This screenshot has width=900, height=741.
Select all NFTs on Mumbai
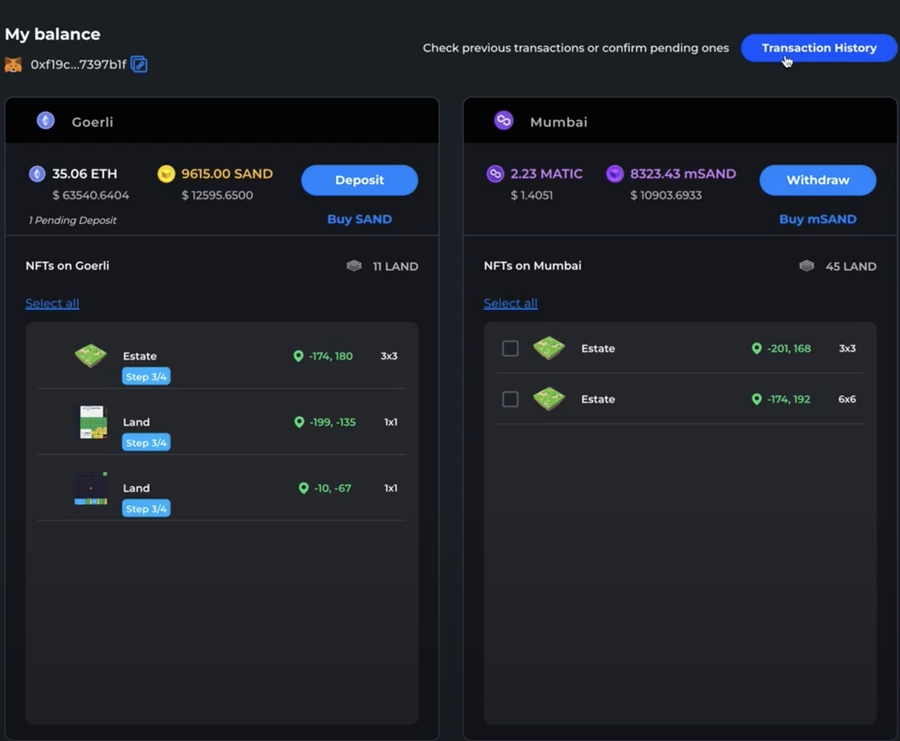[x=510, y=303]
